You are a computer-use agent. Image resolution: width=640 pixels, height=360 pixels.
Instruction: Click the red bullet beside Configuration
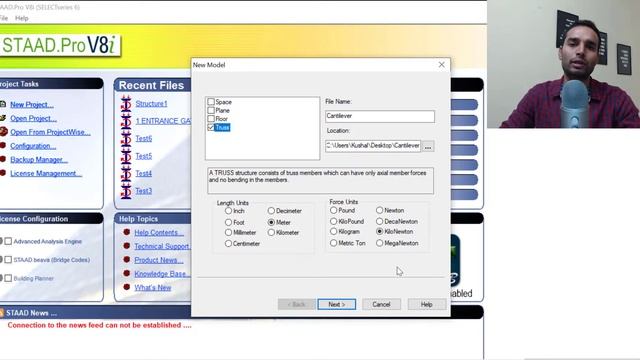[x=2, y=145]
